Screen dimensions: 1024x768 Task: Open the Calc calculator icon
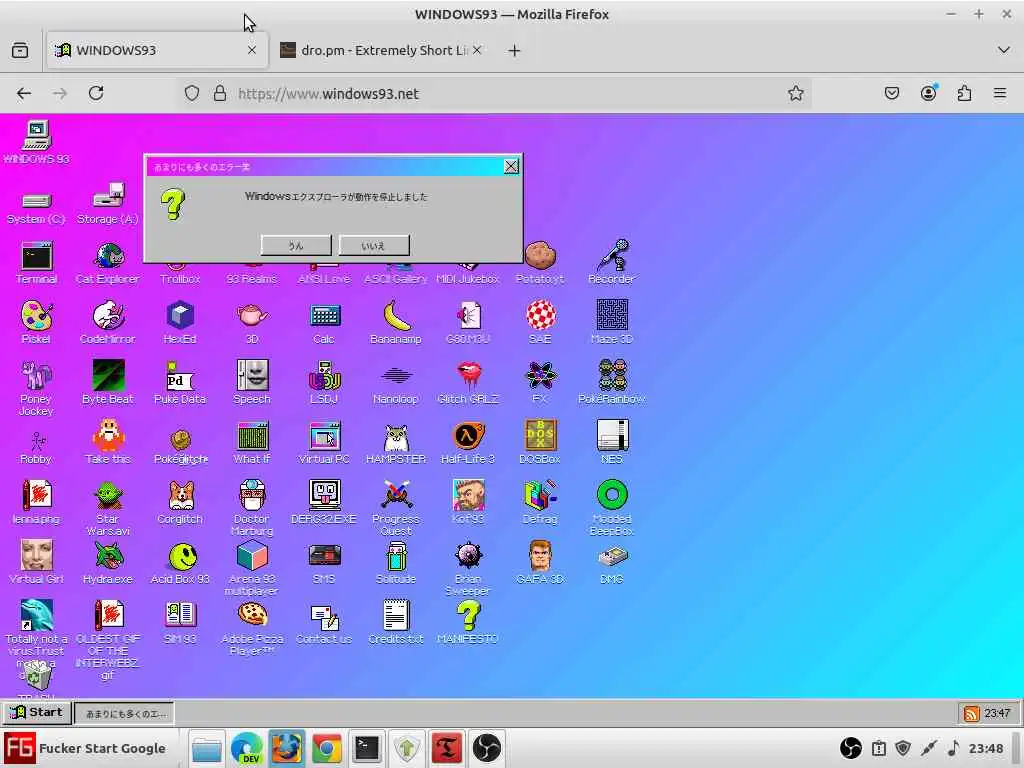click(x=324, y=323)
